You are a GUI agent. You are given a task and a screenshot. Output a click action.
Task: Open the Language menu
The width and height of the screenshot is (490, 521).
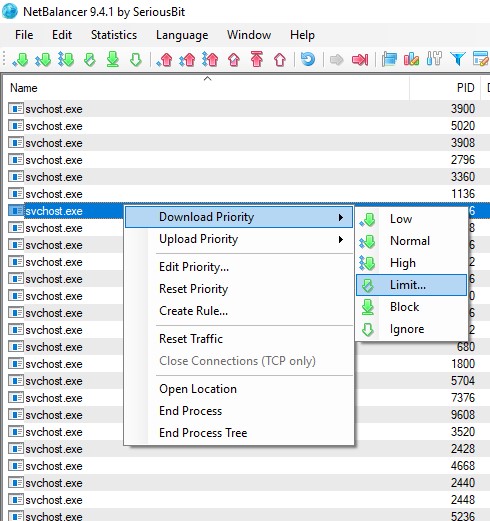(x=182, y=35)
